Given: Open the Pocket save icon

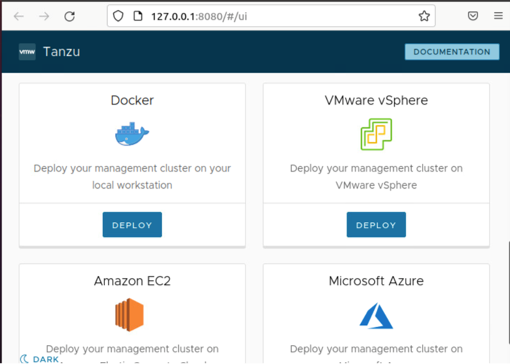Looking at the screenshot, I should click(473, 16).
